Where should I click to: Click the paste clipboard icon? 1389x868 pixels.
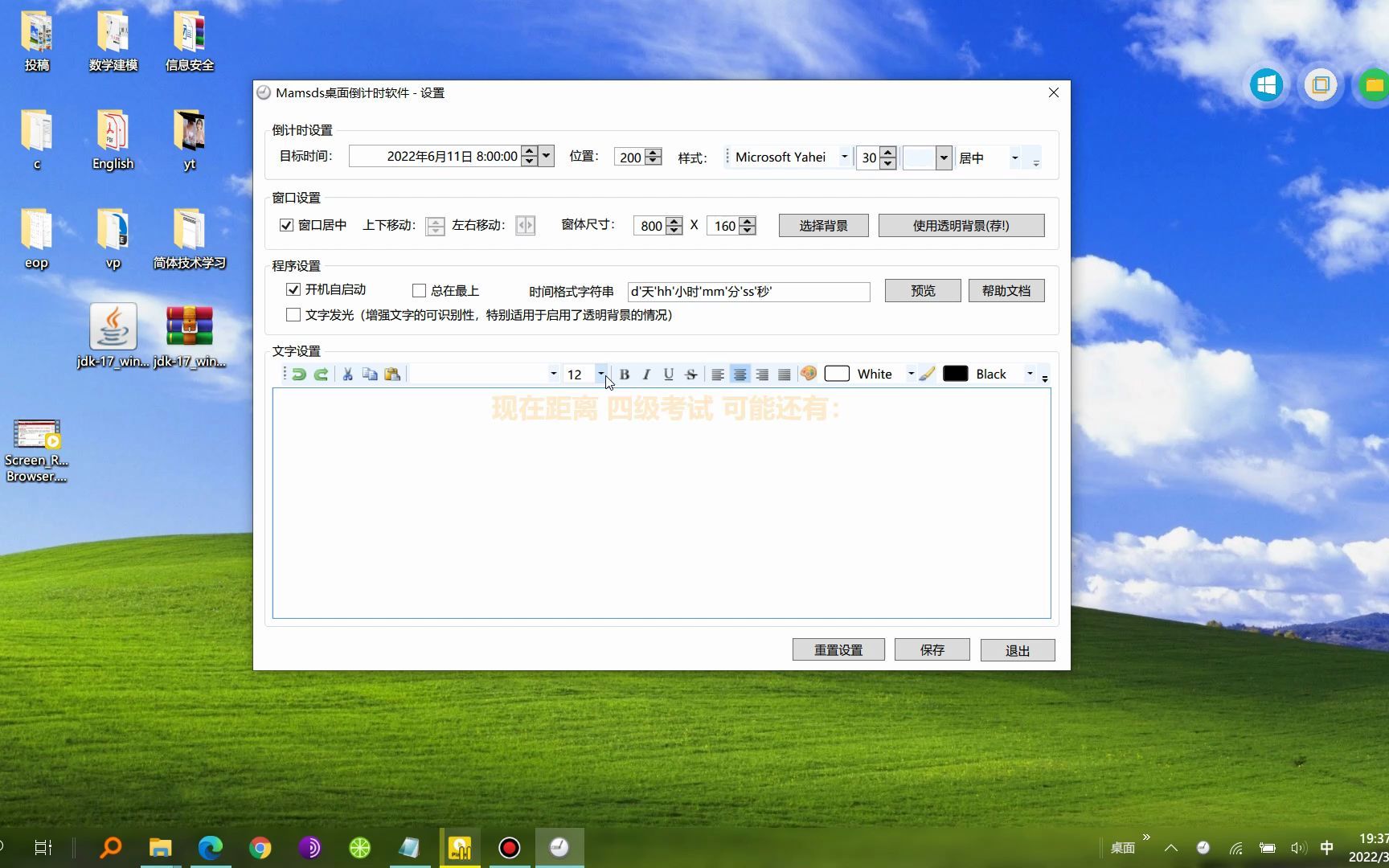coord(392,374)
